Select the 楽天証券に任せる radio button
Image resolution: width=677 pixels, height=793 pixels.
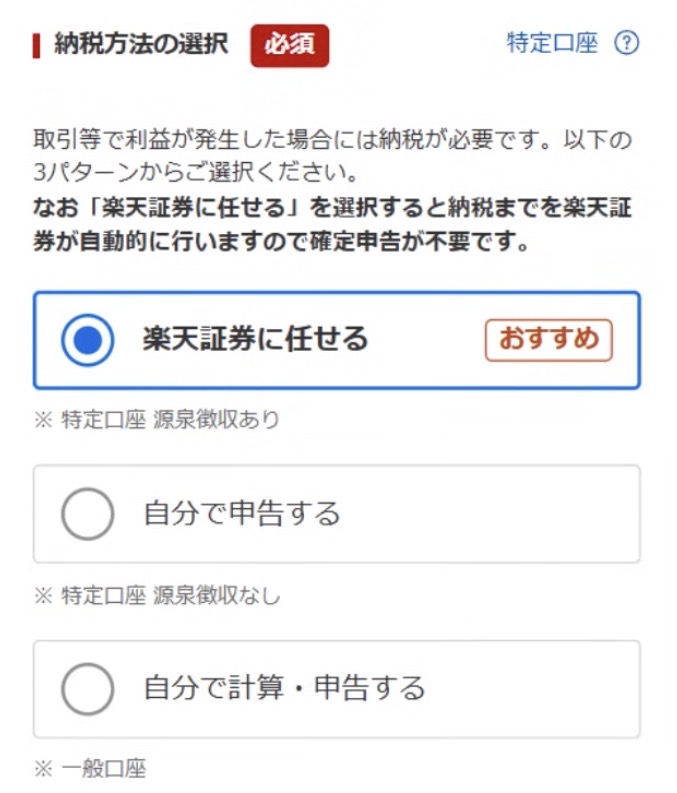click(x=88, y=340)
